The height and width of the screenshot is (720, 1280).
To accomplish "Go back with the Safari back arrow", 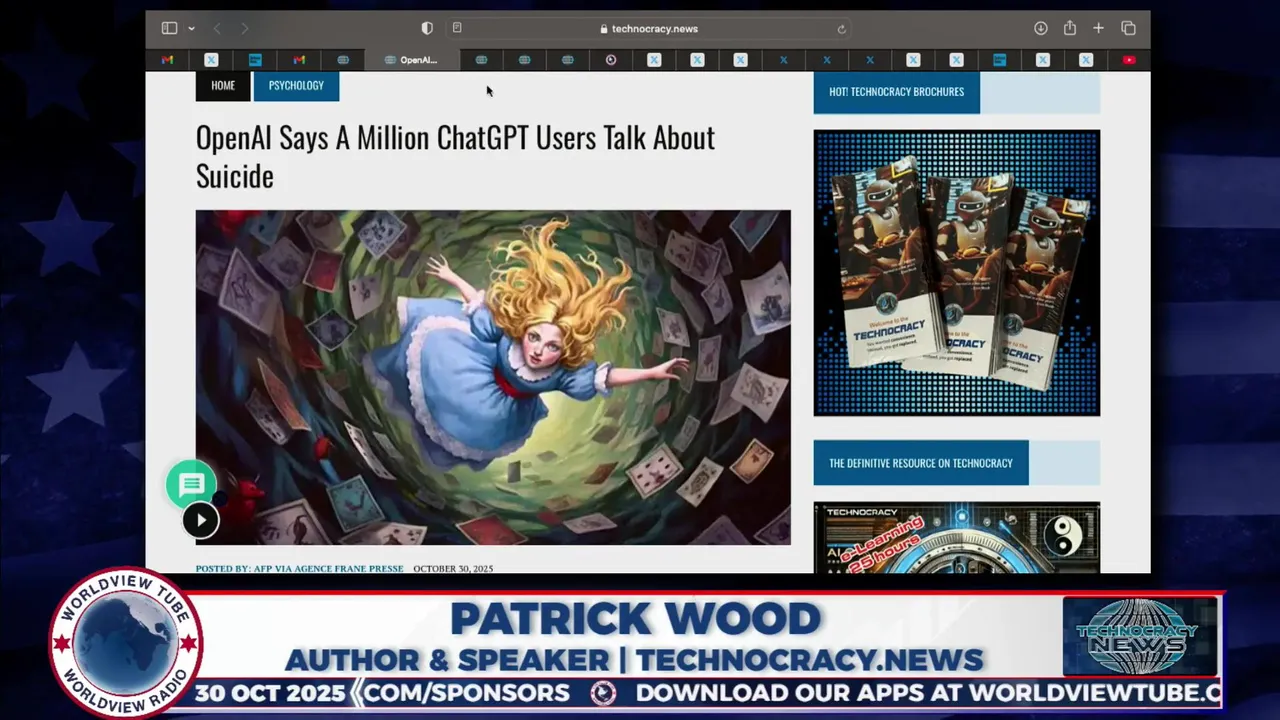I will pyautogui.click(x=217, y=29).
